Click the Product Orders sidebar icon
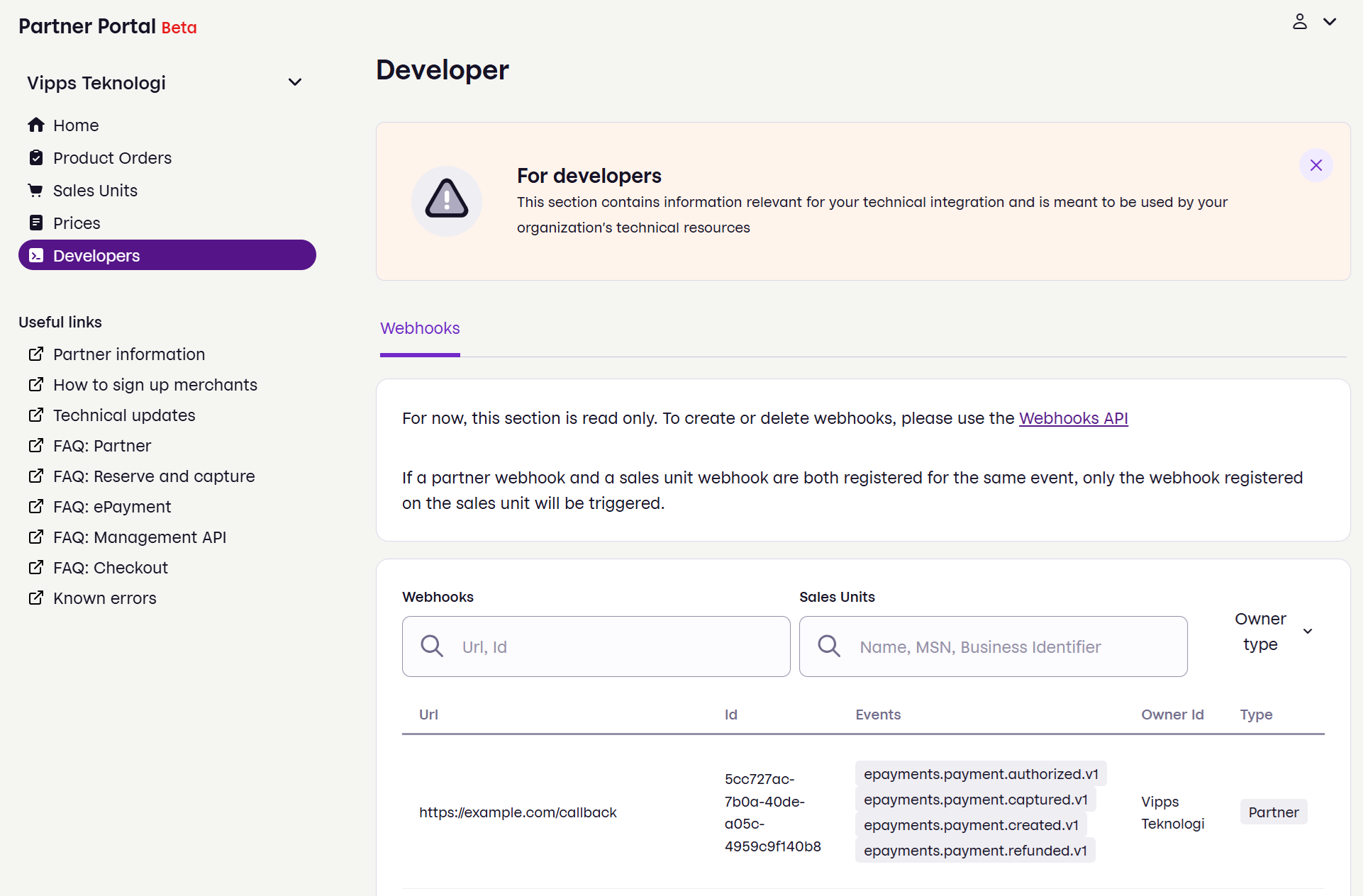 click(36, 157)
